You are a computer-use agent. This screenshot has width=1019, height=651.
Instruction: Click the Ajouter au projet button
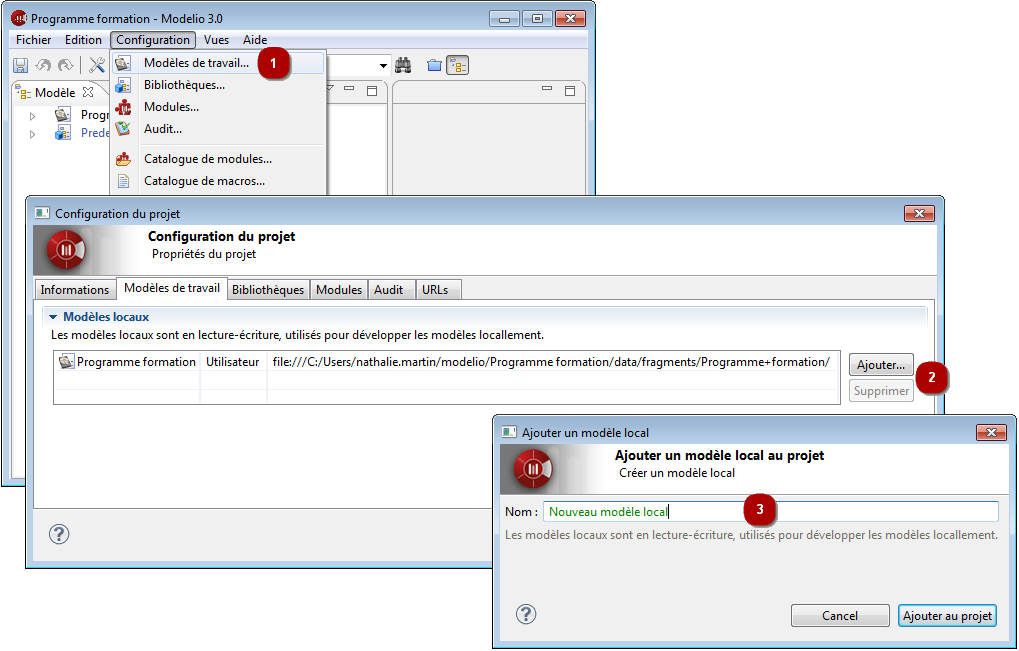tap(947, 616)
